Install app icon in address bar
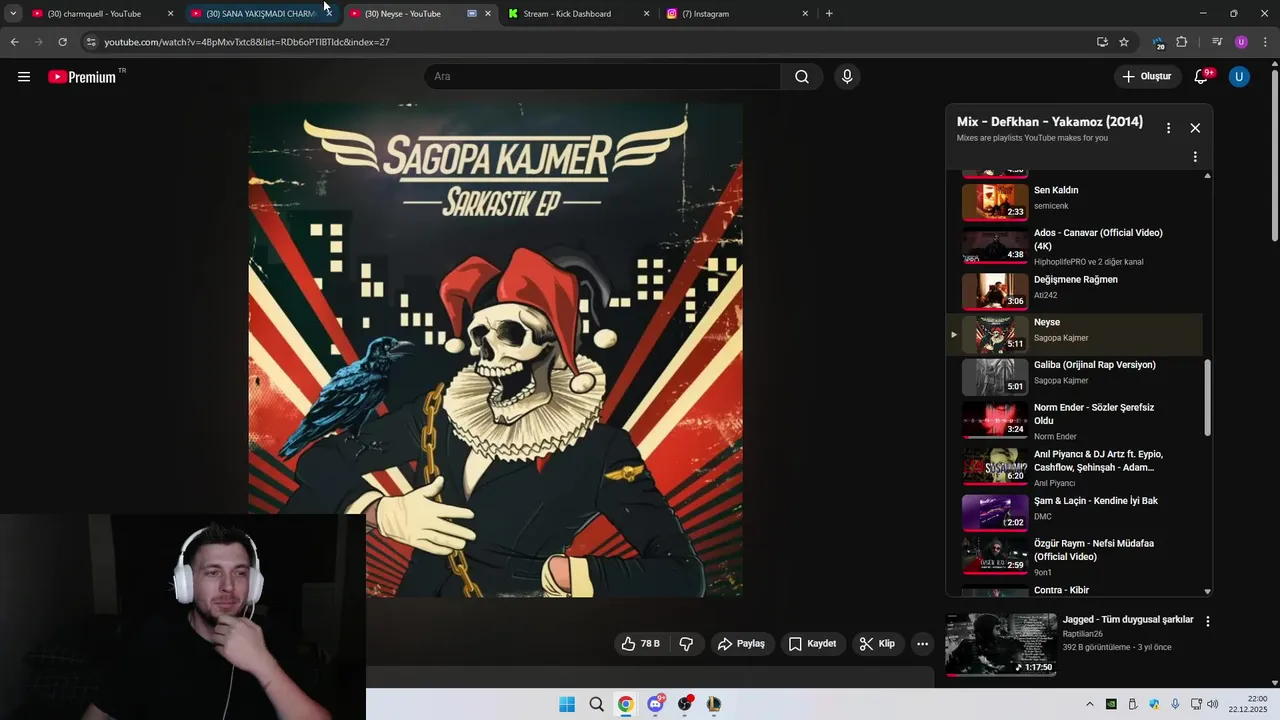The height and width of the screenshot is (720, 1280). point(1102,42)
